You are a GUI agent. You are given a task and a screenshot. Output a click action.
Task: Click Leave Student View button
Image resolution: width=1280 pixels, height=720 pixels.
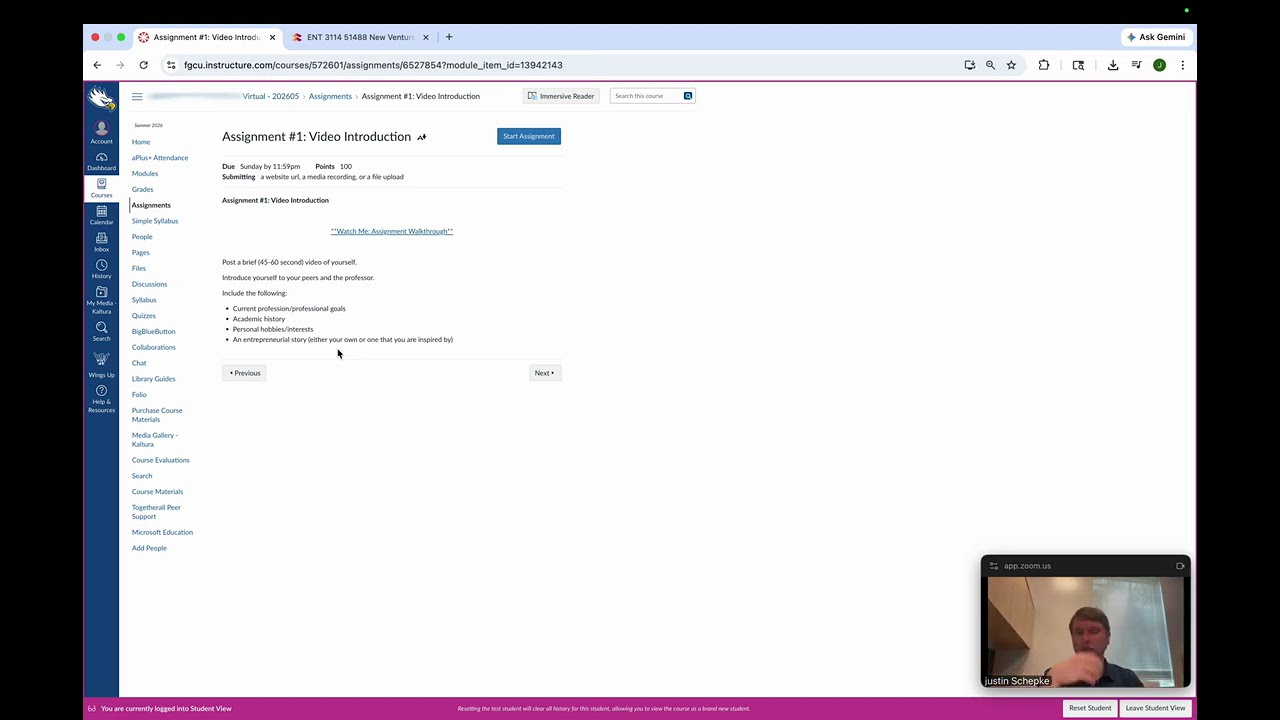click(x=1155, y=708)
